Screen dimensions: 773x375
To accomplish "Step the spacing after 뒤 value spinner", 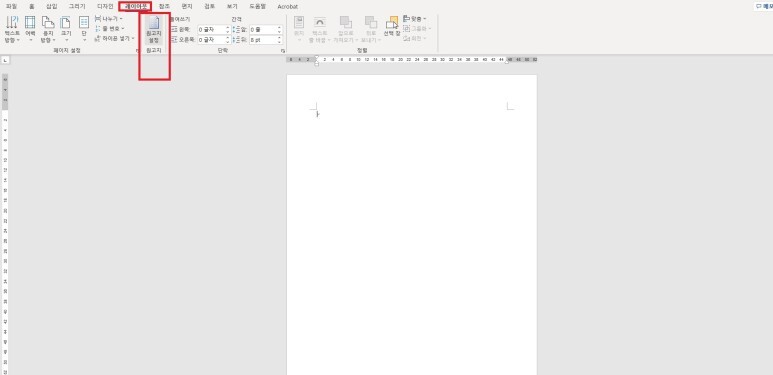I will (x=280, y=40).
